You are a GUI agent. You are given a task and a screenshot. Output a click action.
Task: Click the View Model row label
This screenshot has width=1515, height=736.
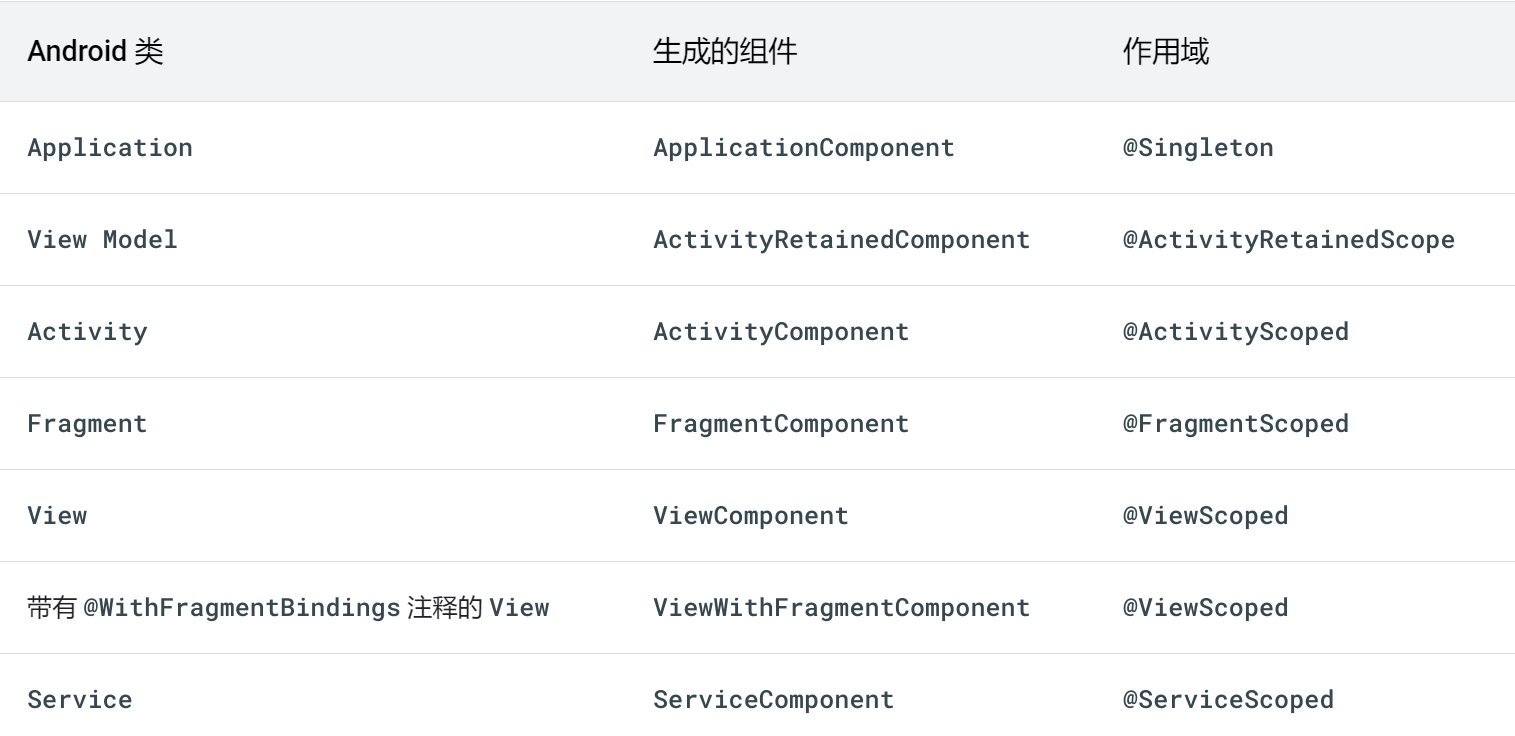(x=102, y=239)
